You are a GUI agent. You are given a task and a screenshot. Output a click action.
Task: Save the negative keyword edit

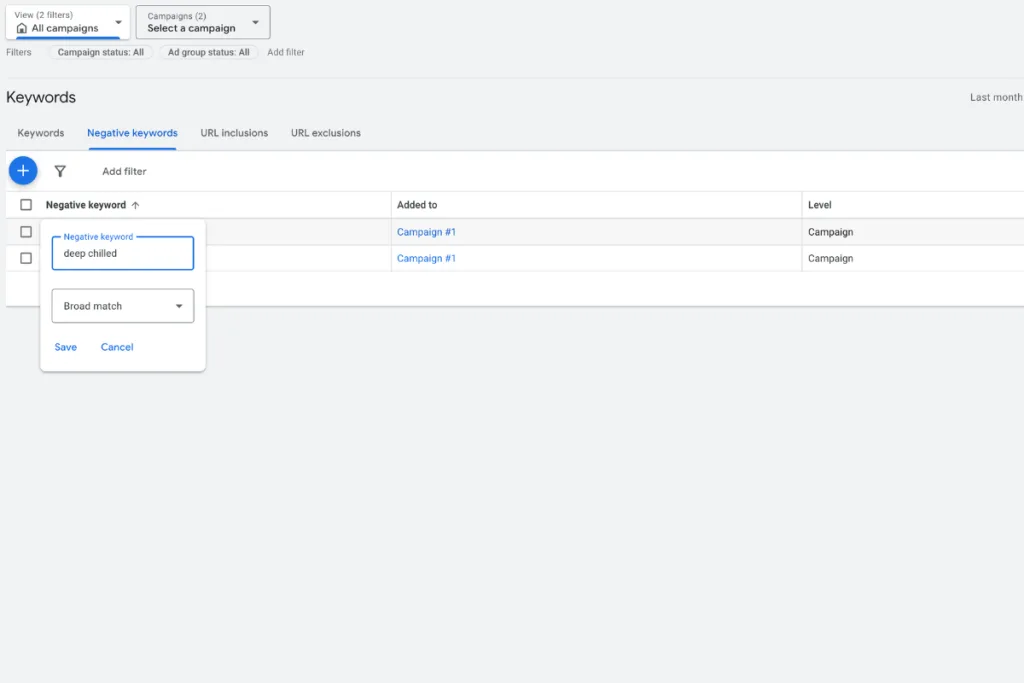coord(65,347)
